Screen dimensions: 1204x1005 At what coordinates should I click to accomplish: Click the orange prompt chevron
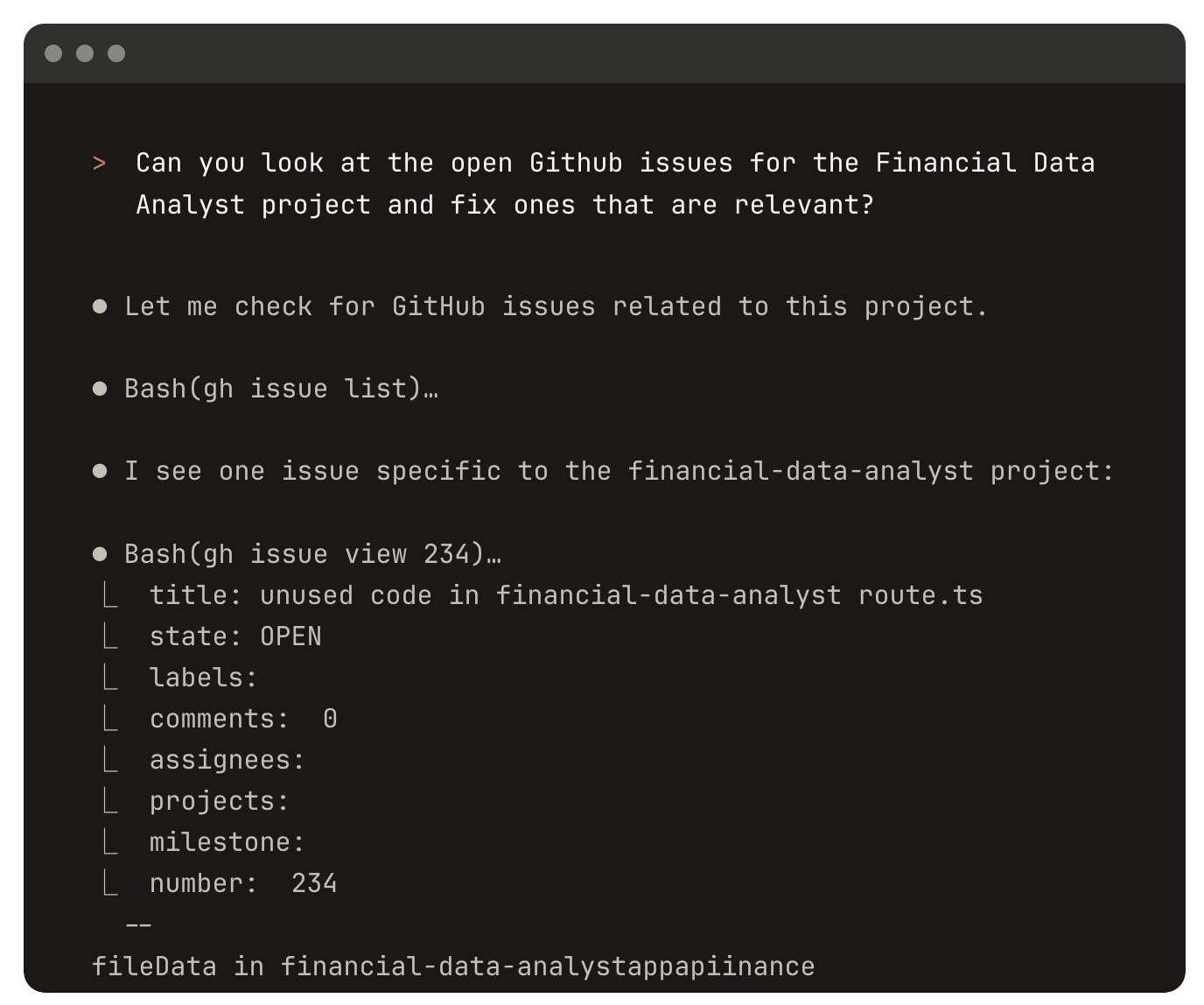coord(100,164)
